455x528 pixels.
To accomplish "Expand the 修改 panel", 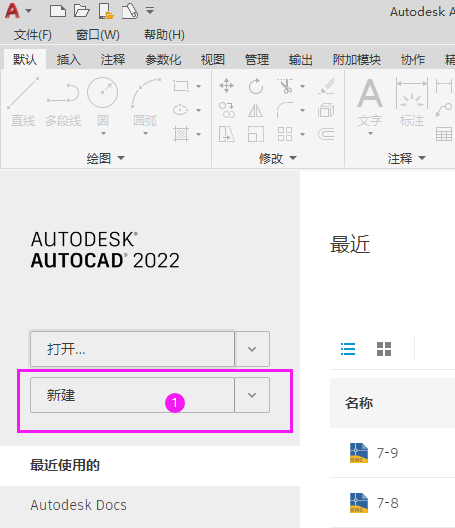I will pos(278,158).
